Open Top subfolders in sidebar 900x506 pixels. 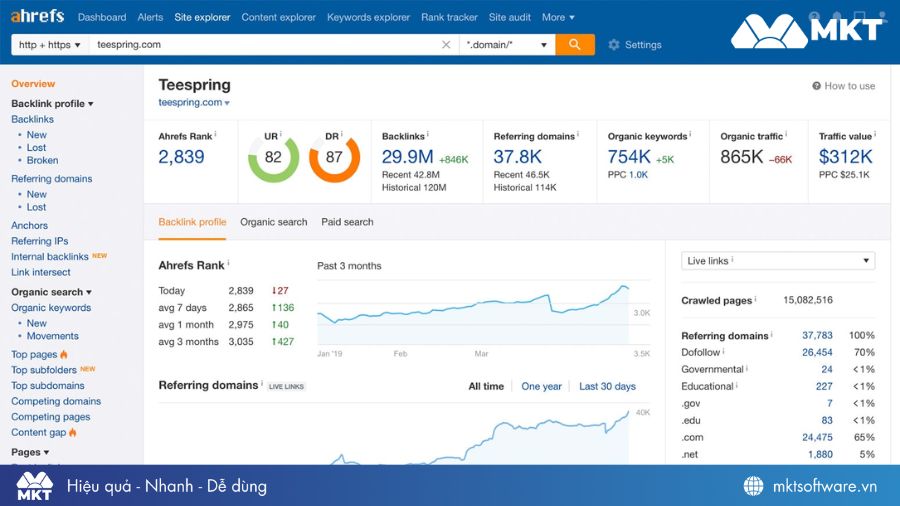tap(44, 369)
